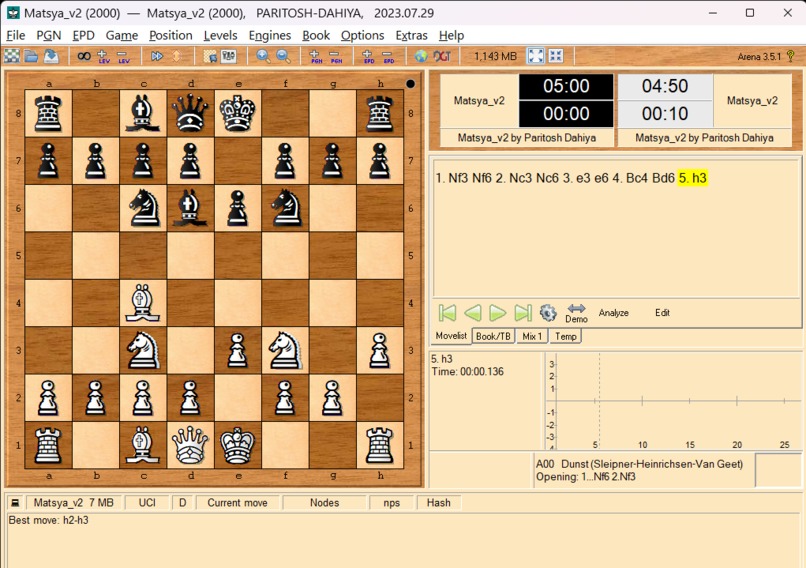
Task: Click the new game chessboard toolbar icon
Action: pyautogui.click(x=12, y=56)
